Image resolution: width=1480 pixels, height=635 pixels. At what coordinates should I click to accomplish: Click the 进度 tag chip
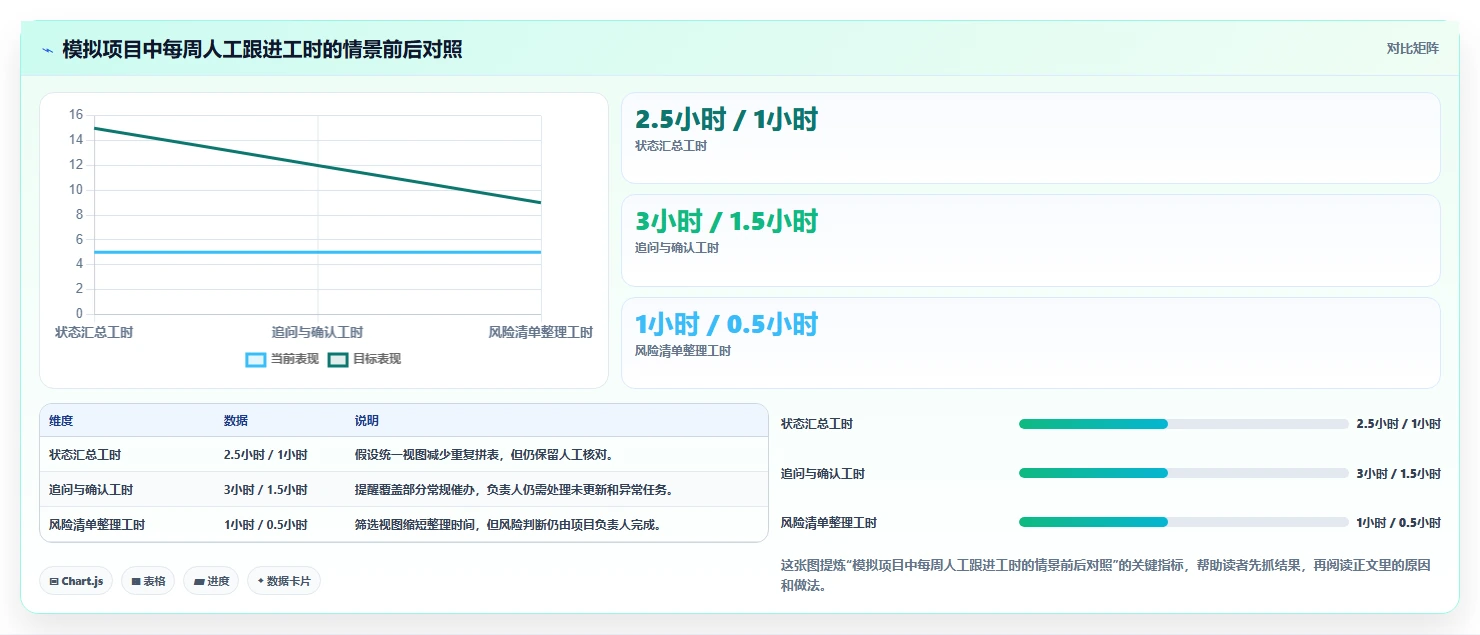pos(211,581)
